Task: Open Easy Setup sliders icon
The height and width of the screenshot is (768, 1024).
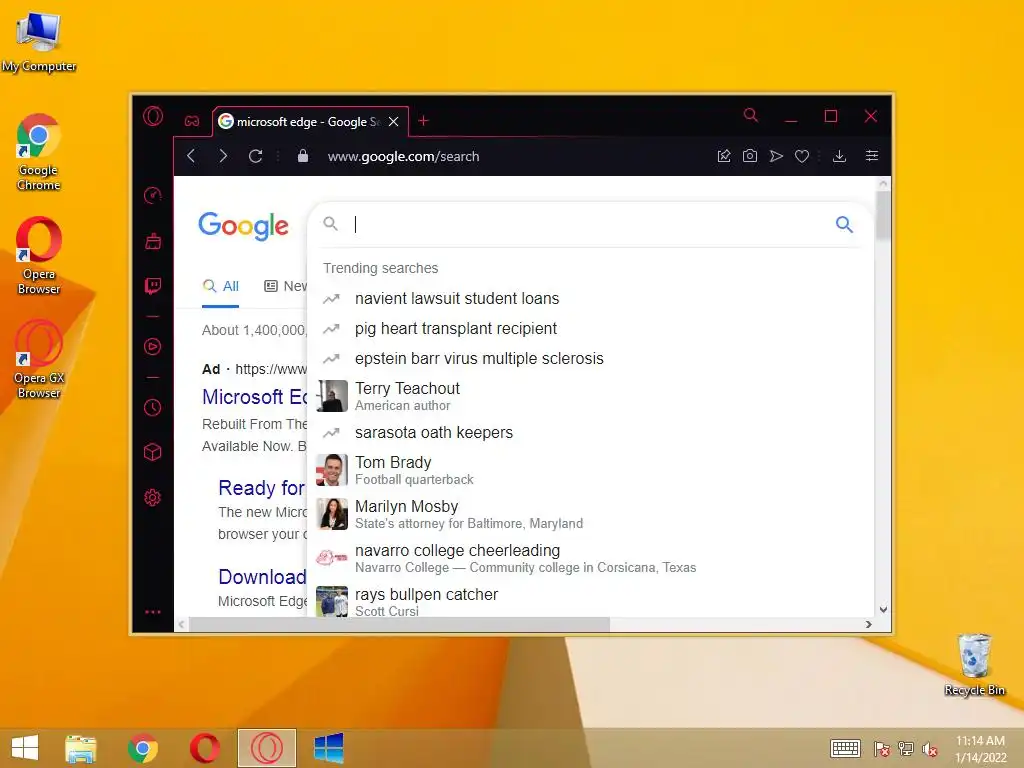Action: pos(872,156)
